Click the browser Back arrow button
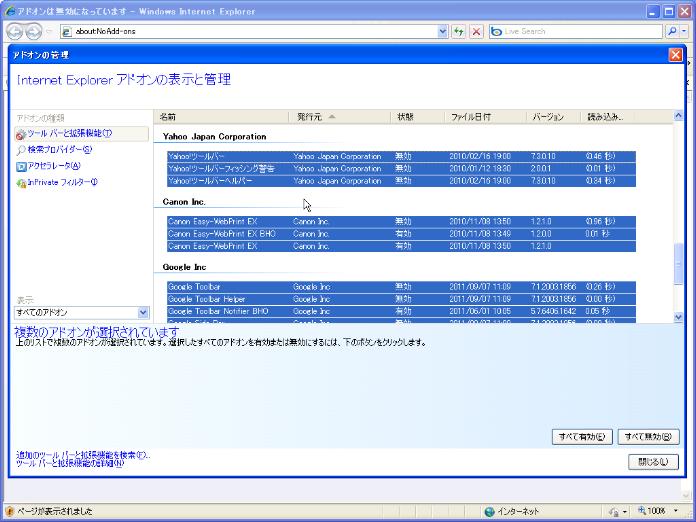Viewport: 696px width, 522px height. point(16,32)
